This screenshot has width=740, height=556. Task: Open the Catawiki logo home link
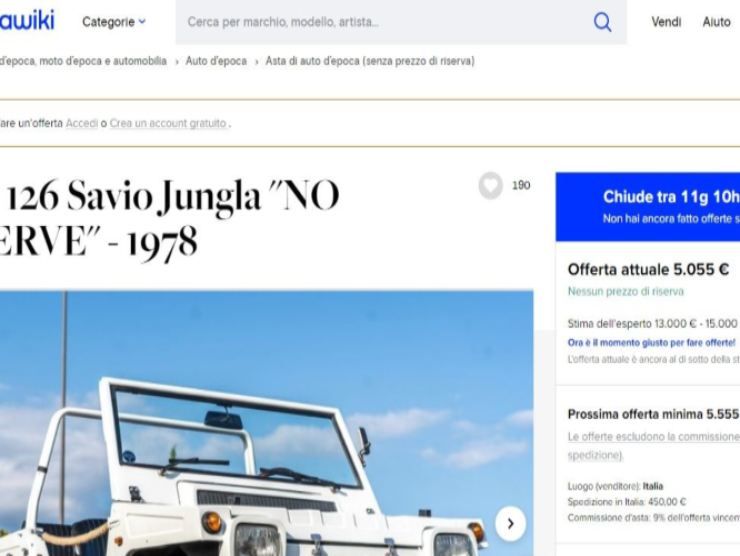point(27,20)
